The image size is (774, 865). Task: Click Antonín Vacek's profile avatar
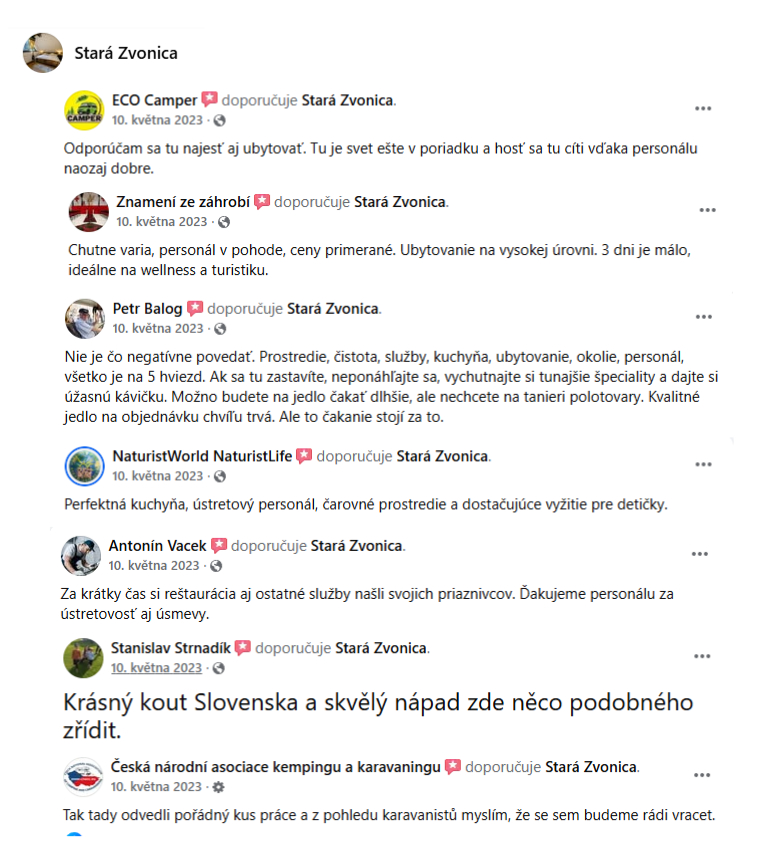[80, 555]
